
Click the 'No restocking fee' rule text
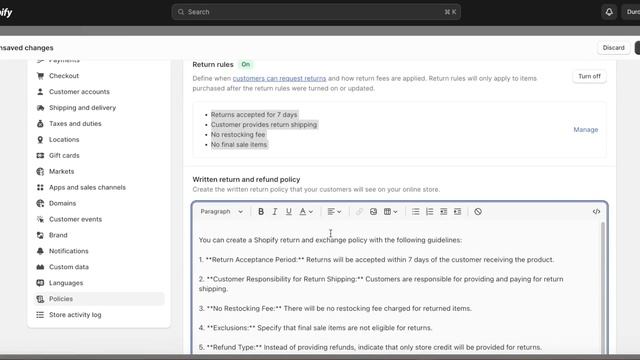coord(238,135)
